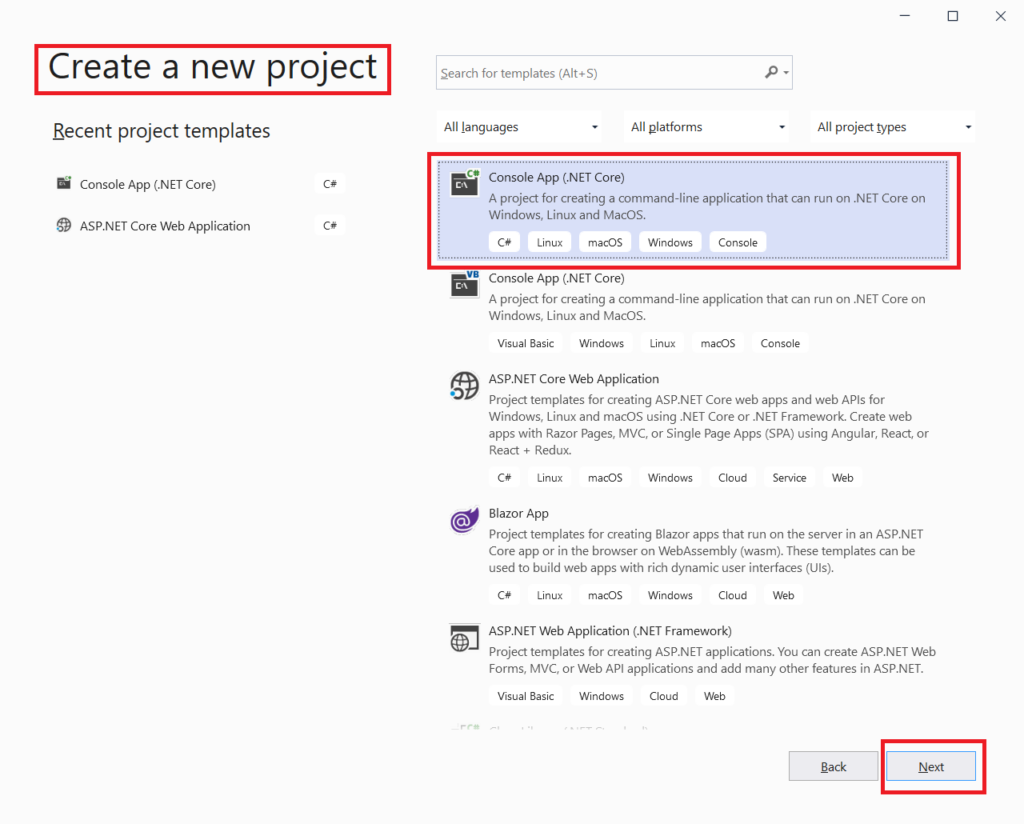Select the recent Console App (.NET Core) template name

pyautogui.click(x=148, y=184)
